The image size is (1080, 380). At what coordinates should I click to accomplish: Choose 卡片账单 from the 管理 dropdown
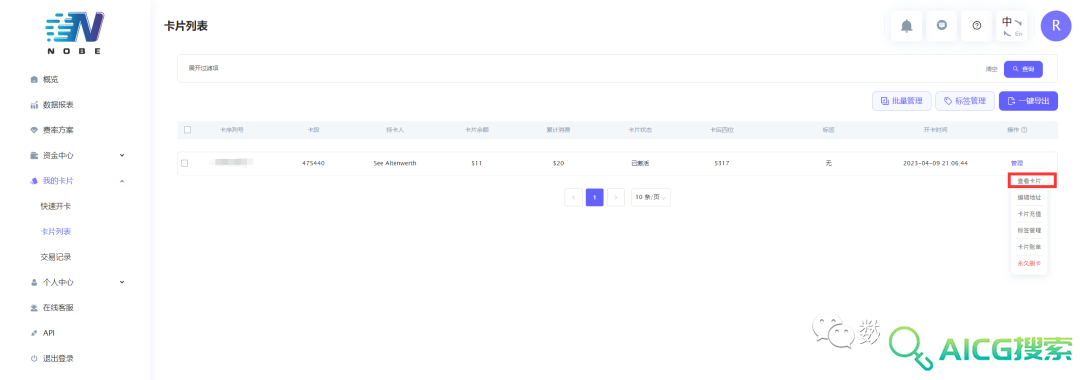1029,246
